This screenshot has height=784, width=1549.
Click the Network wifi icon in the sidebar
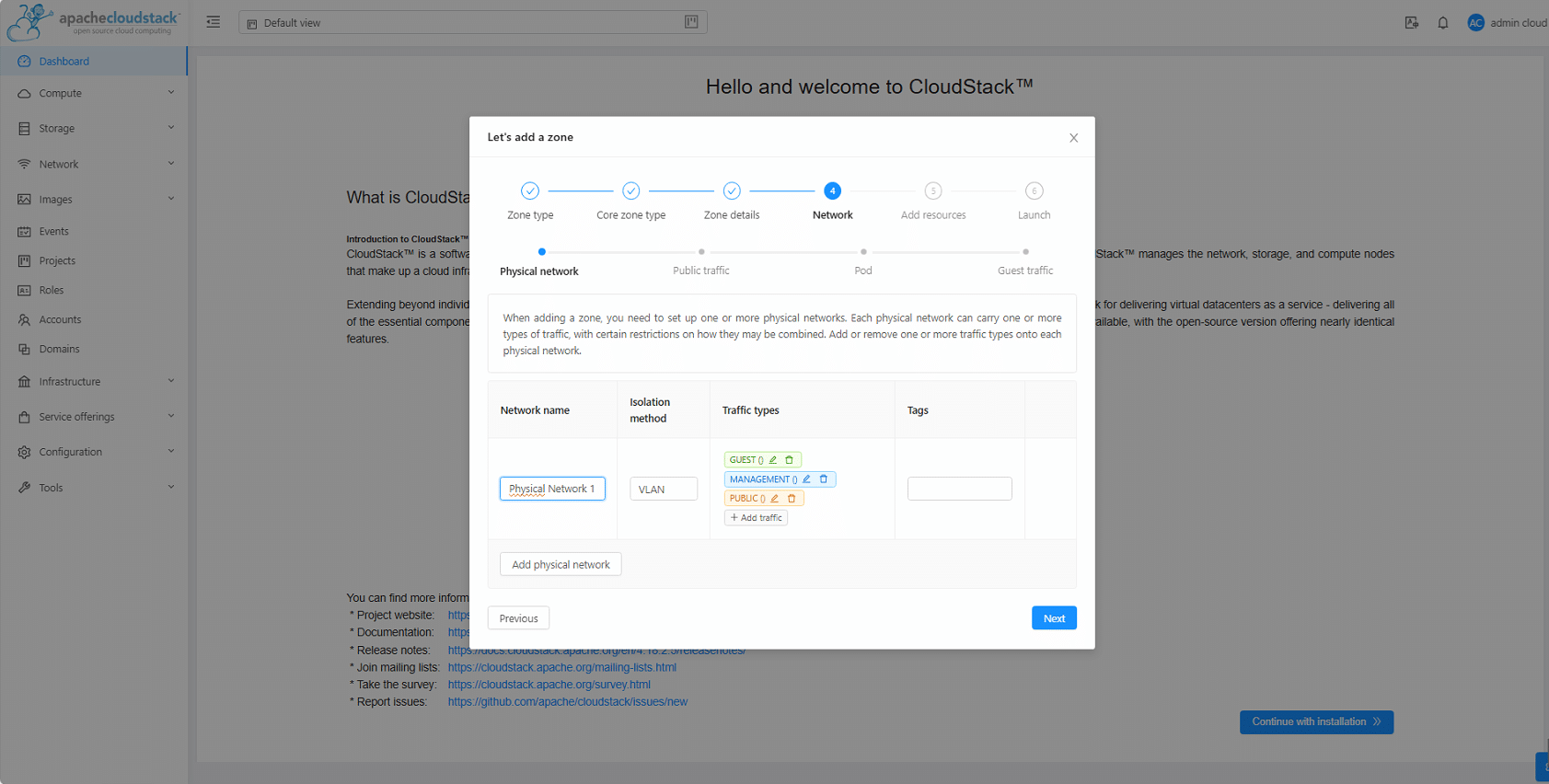24,165
